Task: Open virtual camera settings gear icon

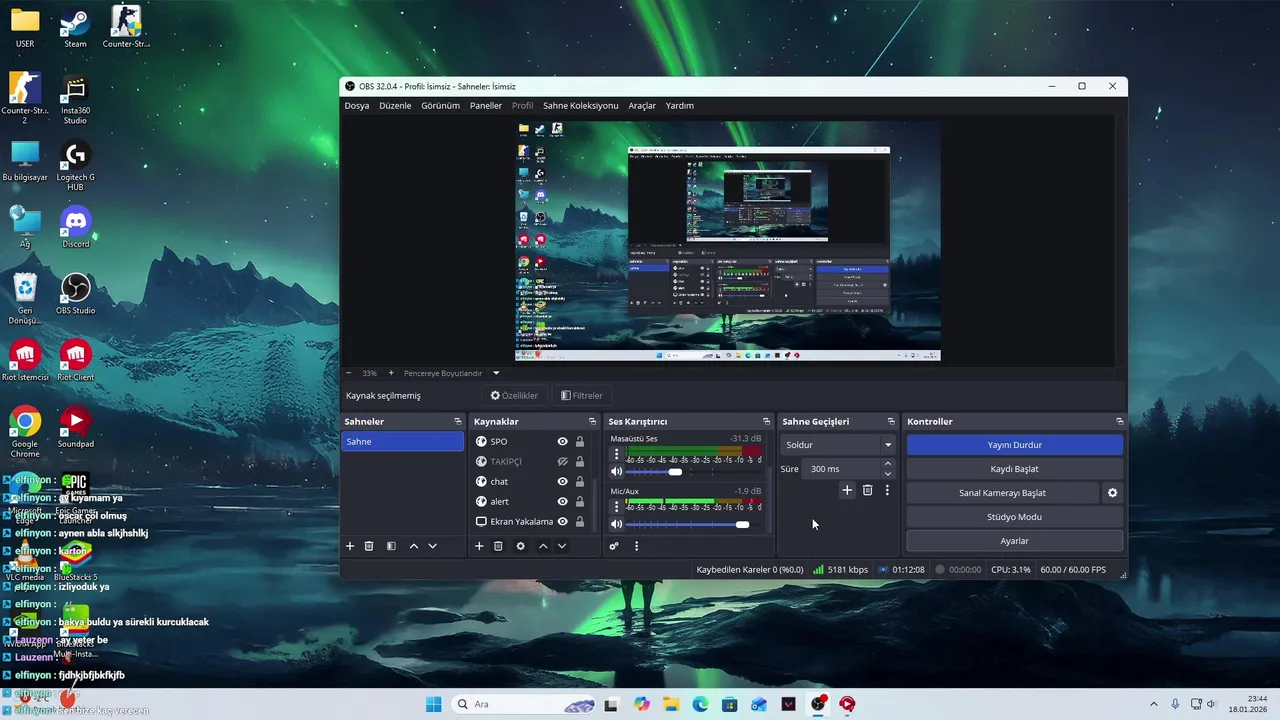Action: click(x=1112, y=493)
